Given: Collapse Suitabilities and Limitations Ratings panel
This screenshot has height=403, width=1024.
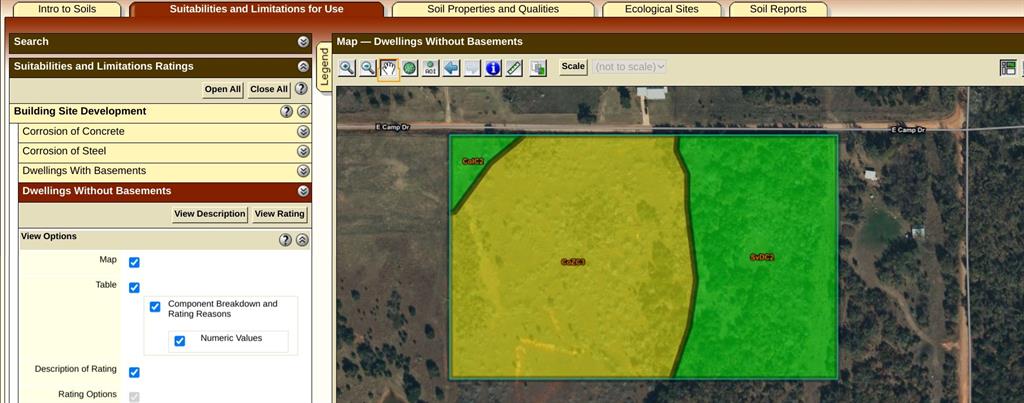Looking at the screenshot, I should pyautogui.click(x=303, y=67).
